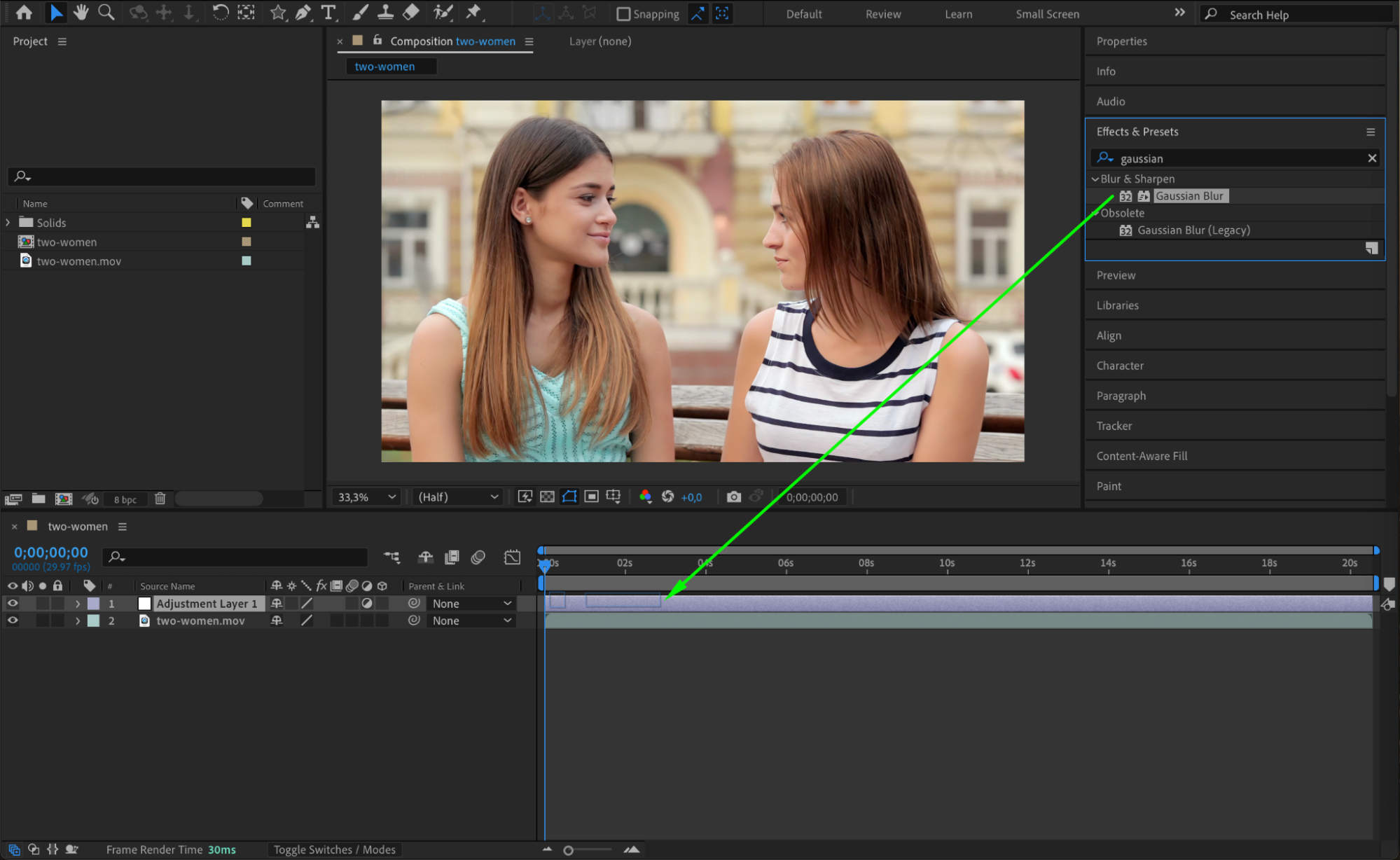Hide the Adjustment Layer 1 eye toggle

click(13, 603)
